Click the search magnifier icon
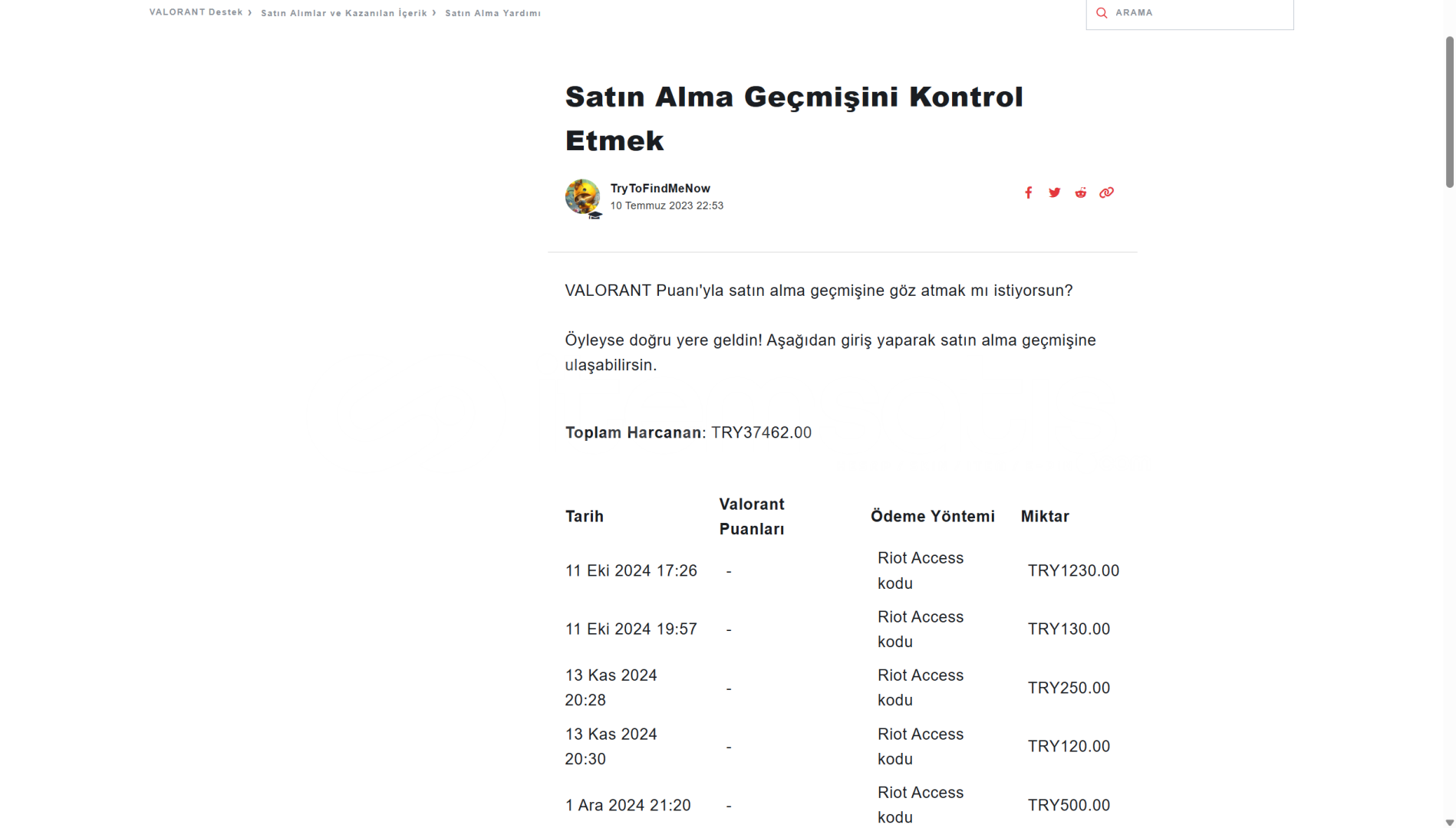This screenshot has height=828, width=1456. click(1102, 13)
